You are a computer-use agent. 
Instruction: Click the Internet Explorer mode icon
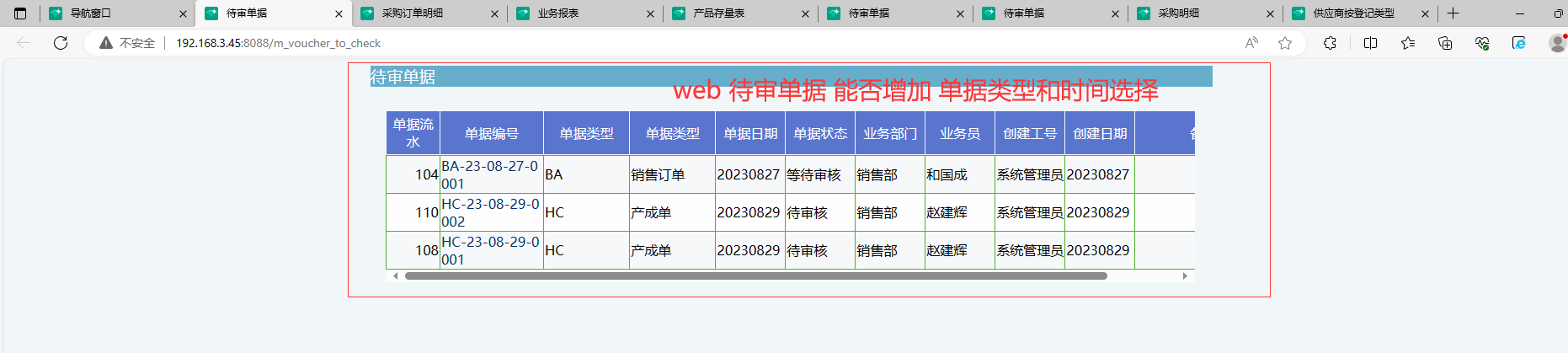tap(1519, 43)
